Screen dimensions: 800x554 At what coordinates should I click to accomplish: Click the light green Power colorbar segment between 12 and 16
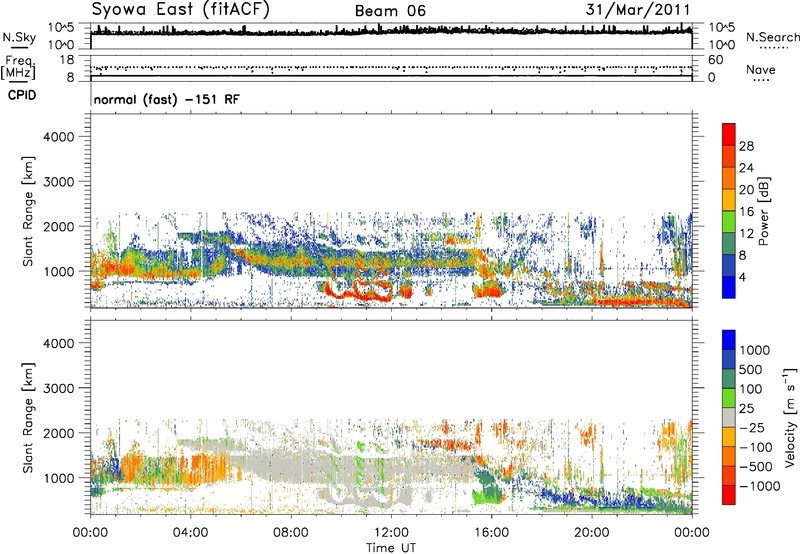tap(729, 222)
